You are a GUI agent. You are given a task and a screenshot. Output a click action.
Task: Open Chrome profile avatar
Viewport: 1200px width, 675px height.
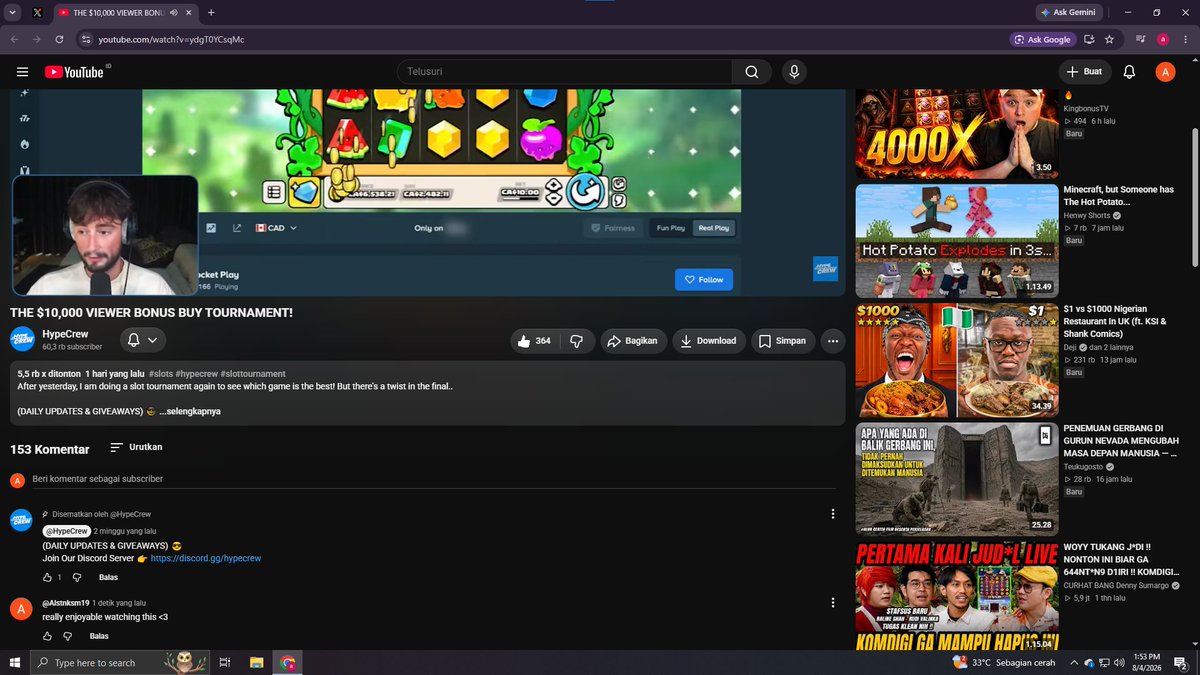[x=1163, y=40]
